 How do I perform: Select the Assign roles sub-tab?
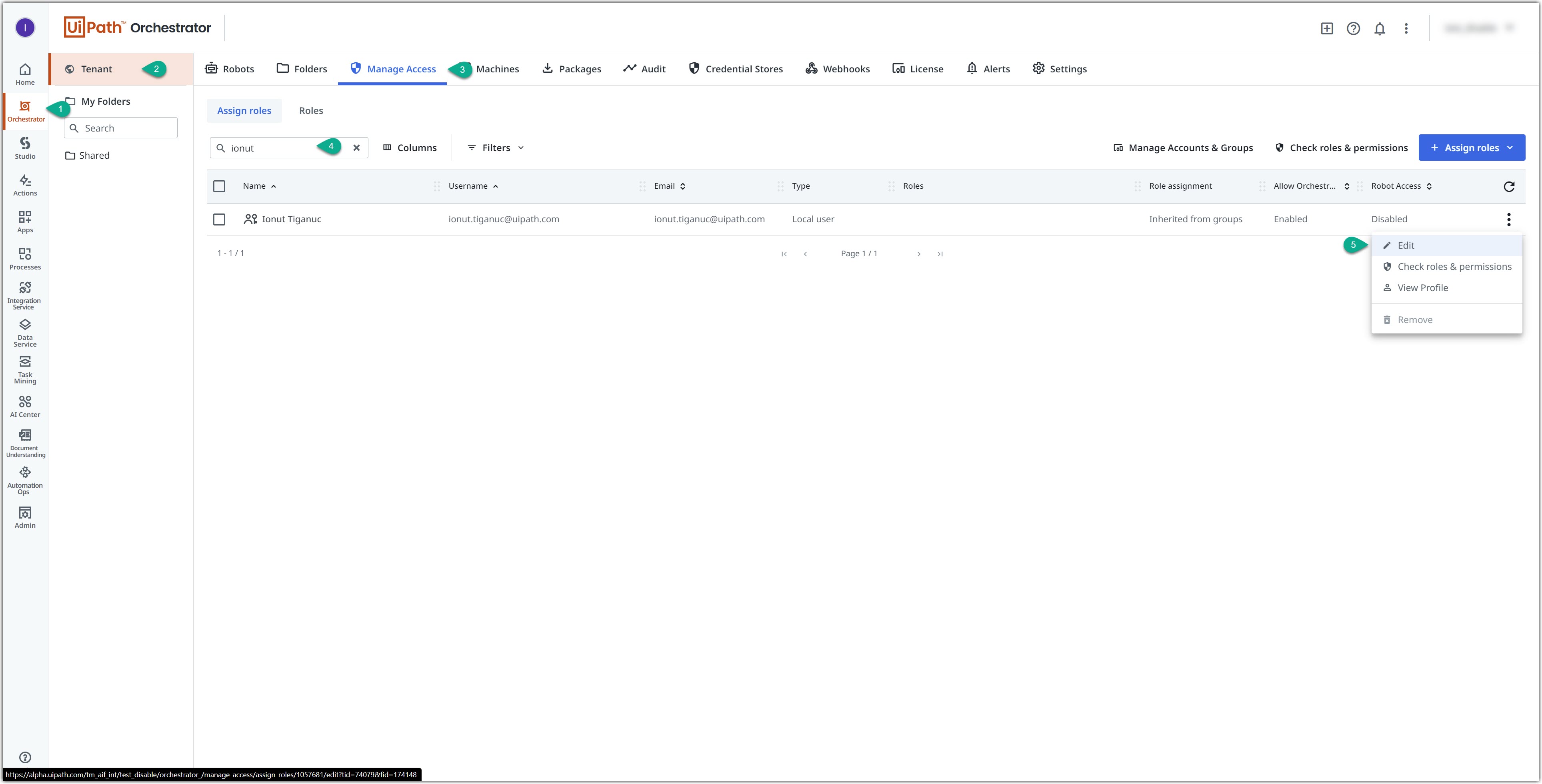pyautogui.click(x=244, y=111)
